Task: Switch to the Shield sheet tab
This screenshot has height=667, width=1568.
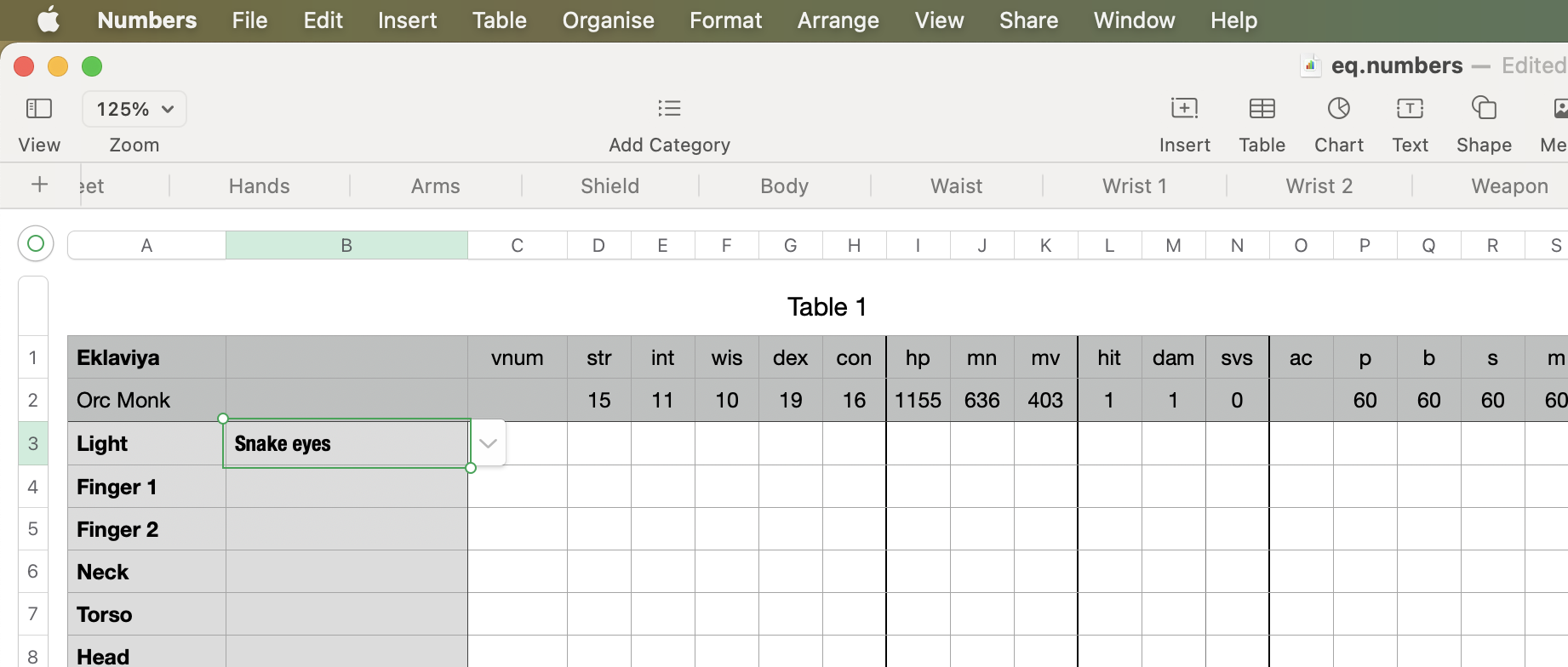Action: (x=609, y=185)
